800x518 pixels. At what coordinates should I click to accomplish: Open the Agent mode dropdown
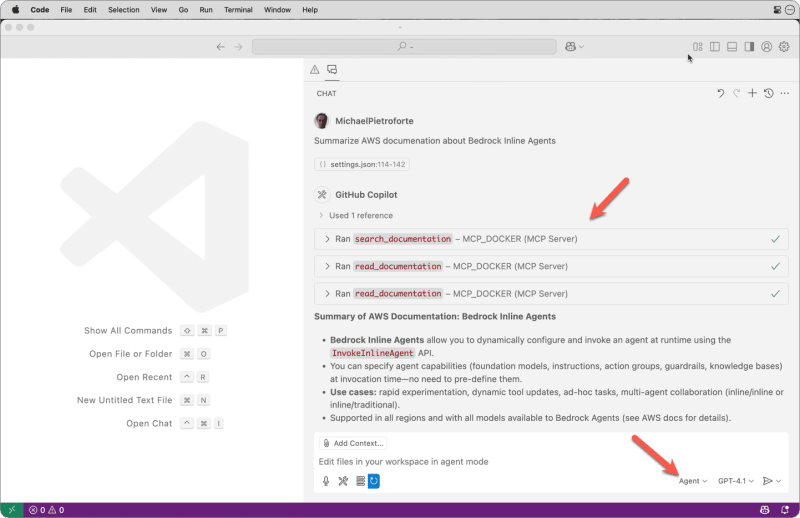tap(693, 481)
